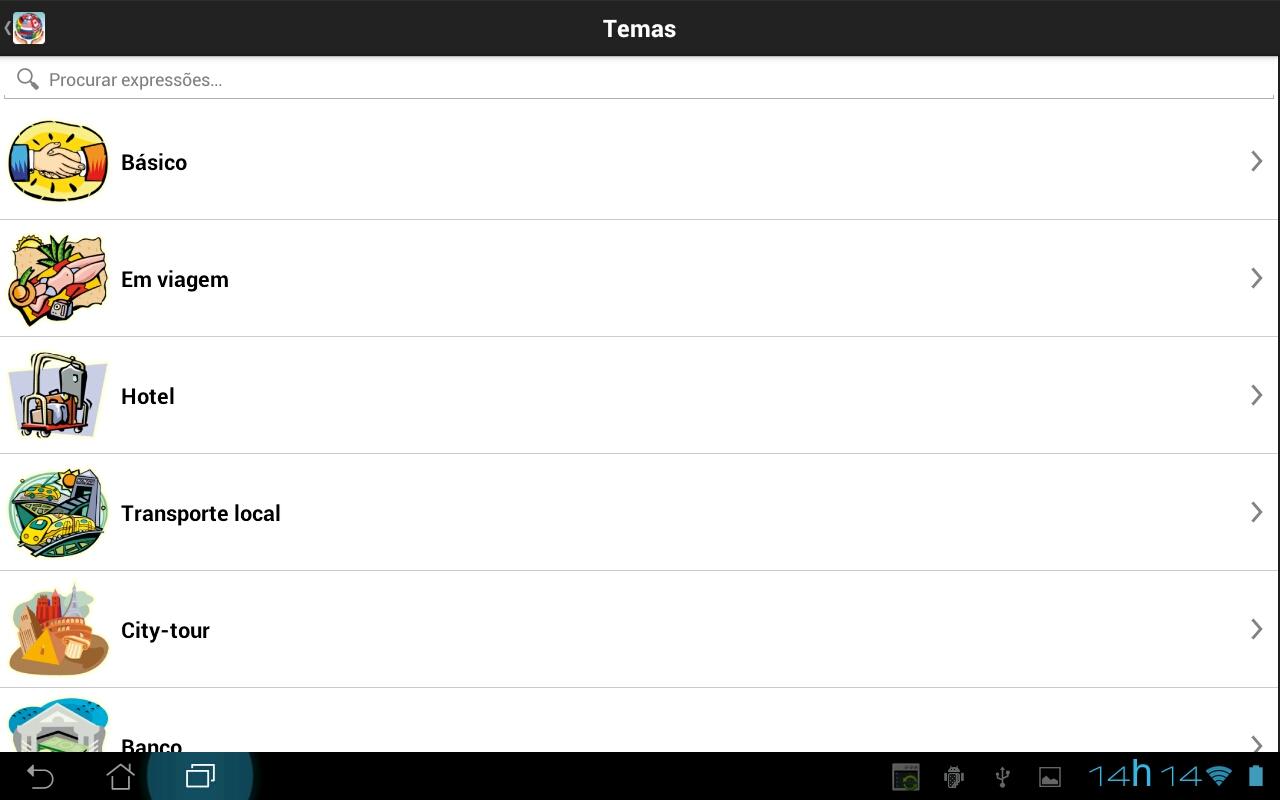This screenshot has width=1280, height=800.
Task: Focus the Procurar expressões search field
Action: point(639,80)
